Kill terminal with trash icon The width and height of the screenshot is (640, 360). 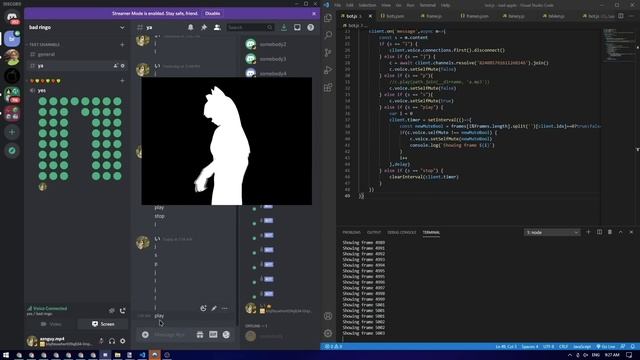610,232
